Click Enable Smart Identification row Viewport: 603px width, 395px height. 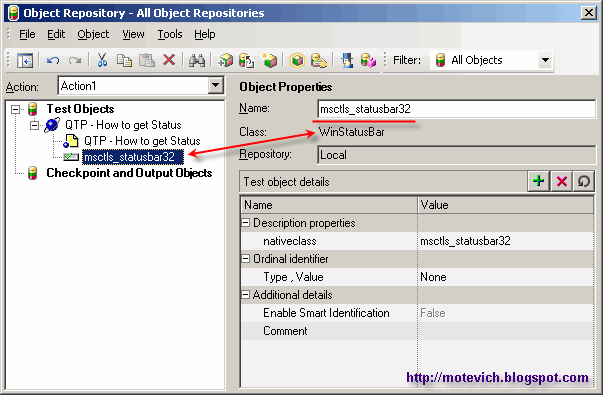point(417,313)
